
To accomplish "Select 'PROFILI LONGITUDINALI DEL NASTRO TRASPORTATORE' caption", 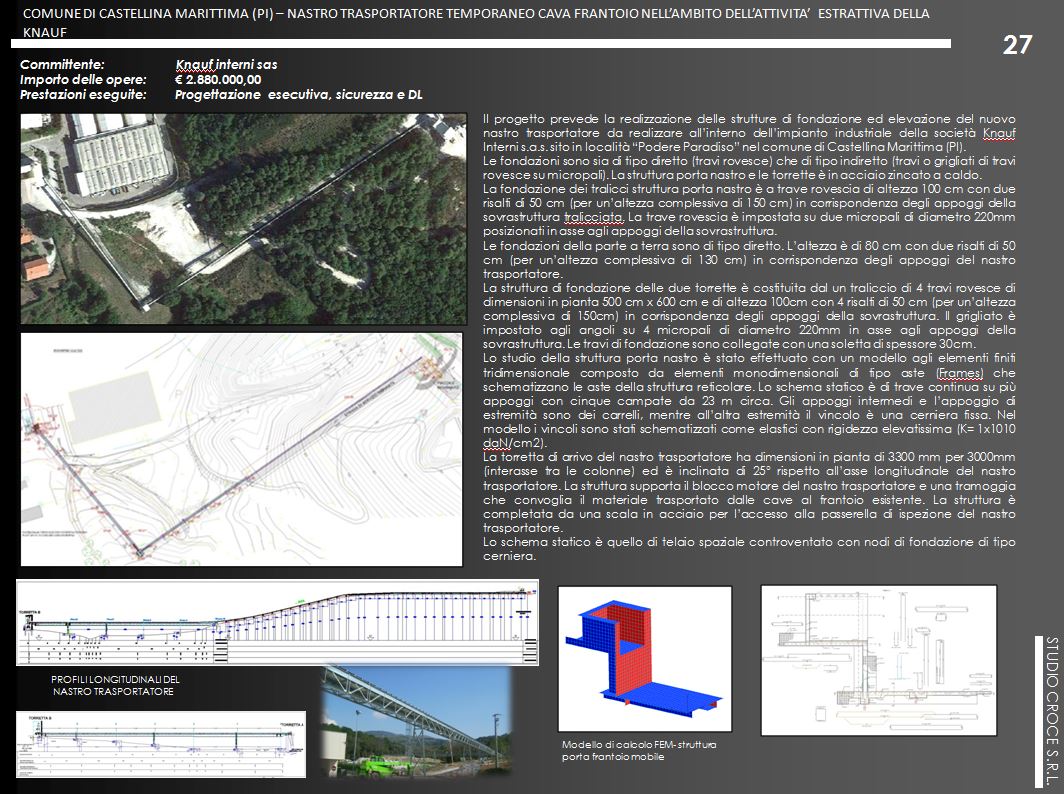I will (115, 685).
